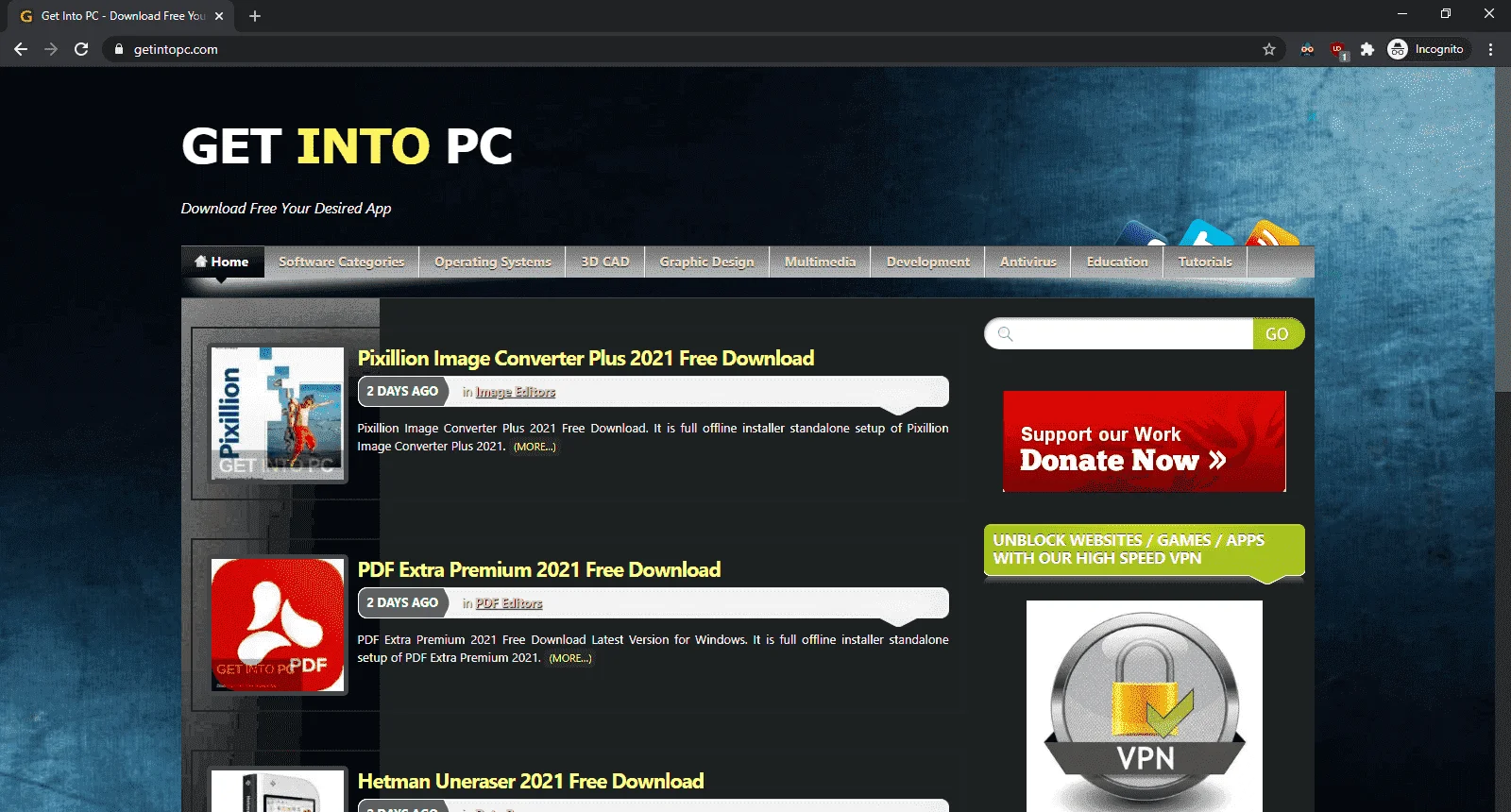Click the Support our Work Donate banner
Viewport: 1511px width, 812px height.
(x=1145, y=441)
